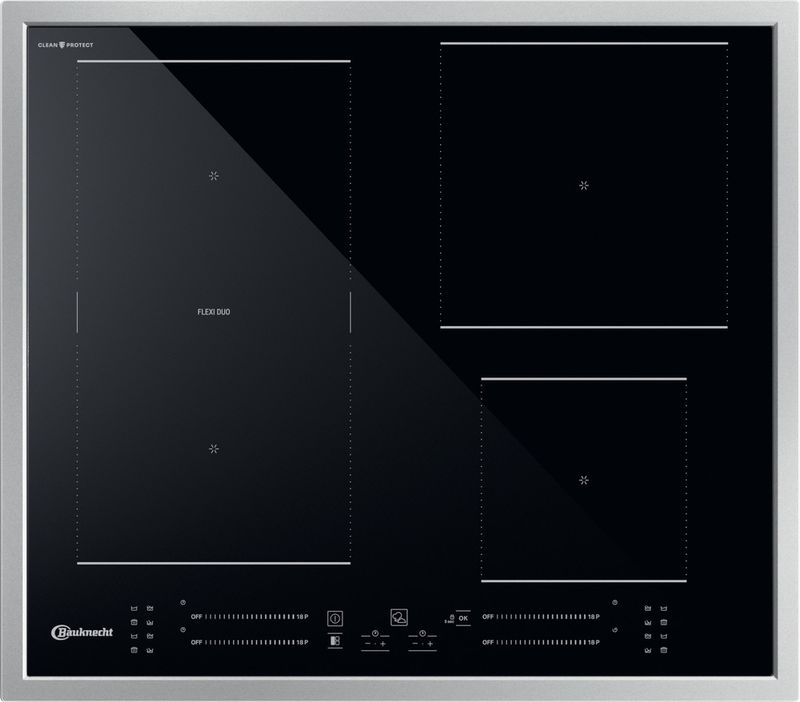
Task: Decrease the left timer with minus
Action: click(366, 643)
